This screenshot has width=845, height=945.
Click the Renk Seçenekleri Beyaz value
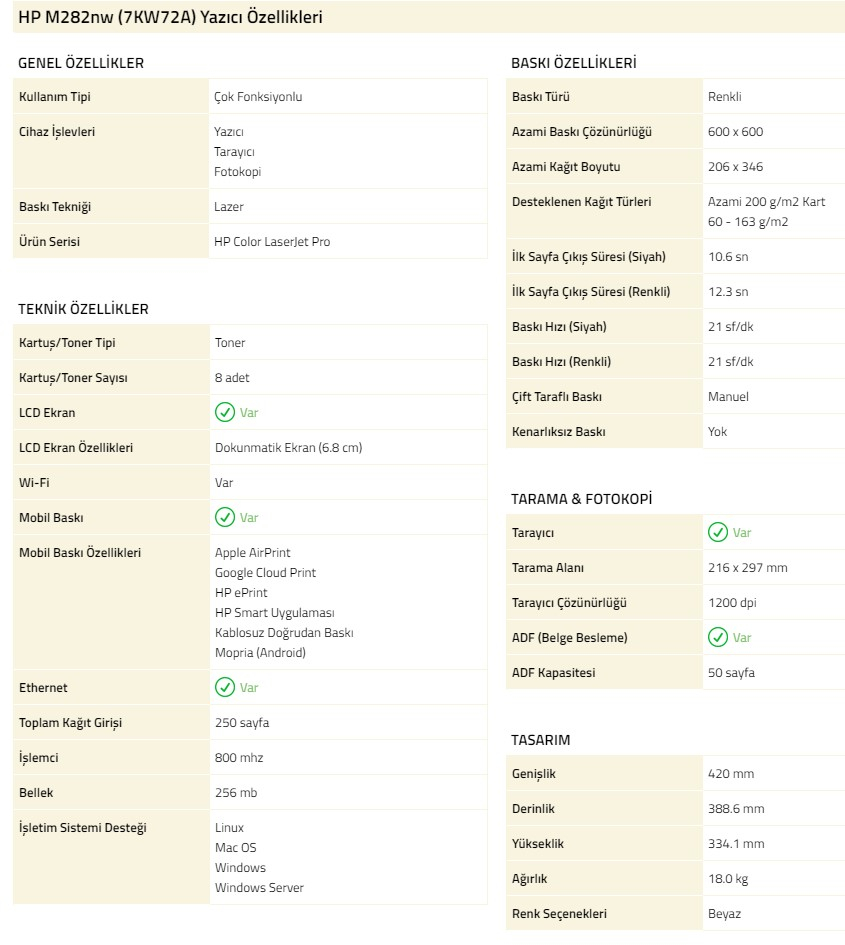point(724,913)
